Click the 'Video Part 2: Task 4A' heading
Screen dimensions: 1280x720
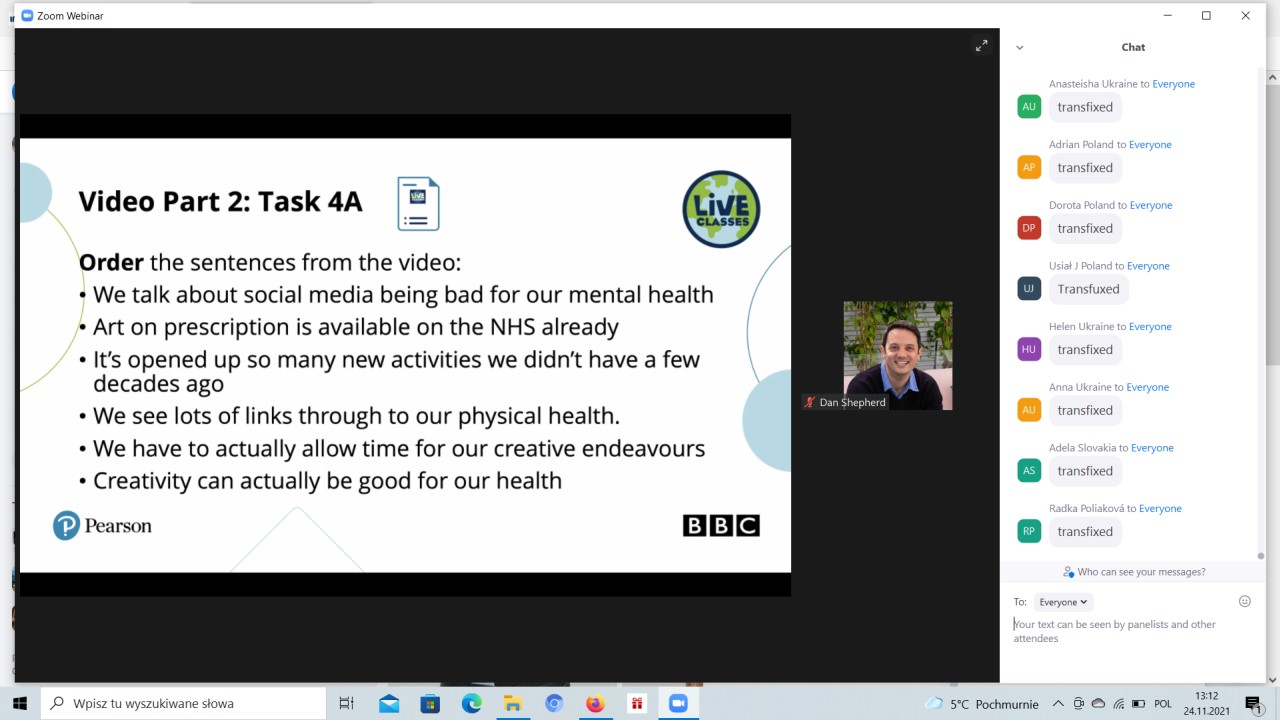[x=221, y=202]
